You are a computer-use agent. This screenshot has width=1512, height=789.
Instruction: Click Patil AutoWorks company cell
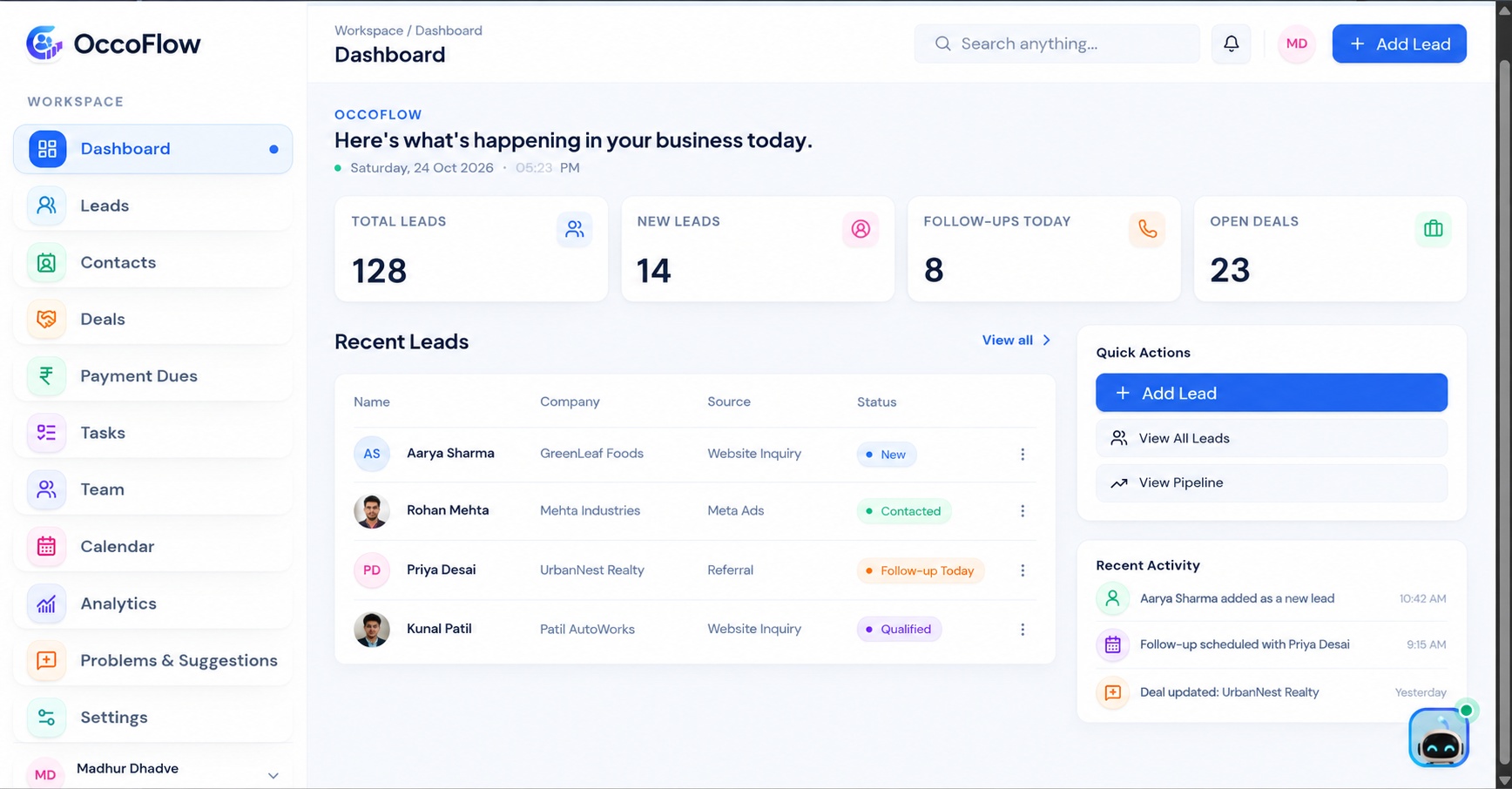pos(587,629)
